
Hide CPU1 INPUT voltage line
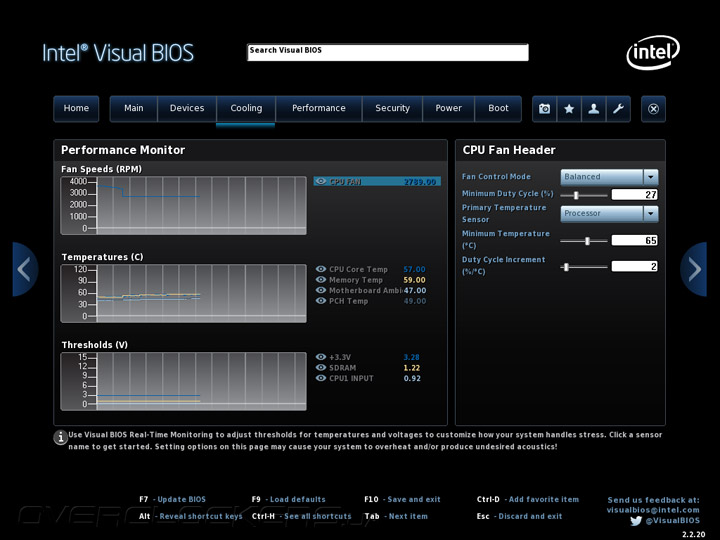(321, 378)
